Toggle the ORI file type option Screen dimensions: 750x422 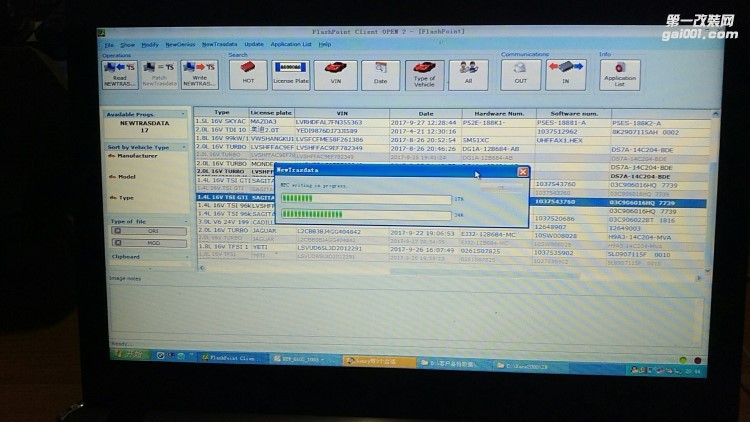click(x=152, y=230)
